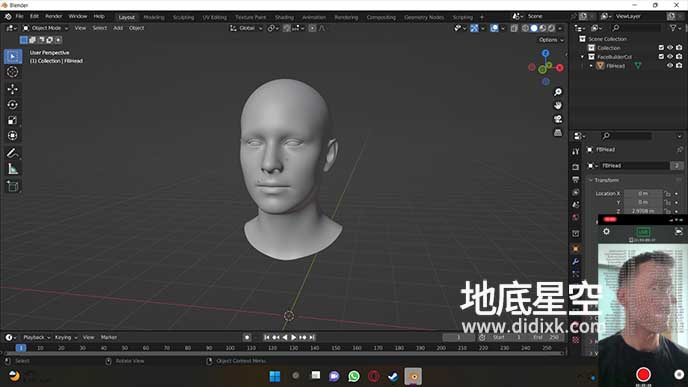Toggle the camera view icon
Image resolution: width=688 pixels, height=387 pixels.
tap(558, 119)
